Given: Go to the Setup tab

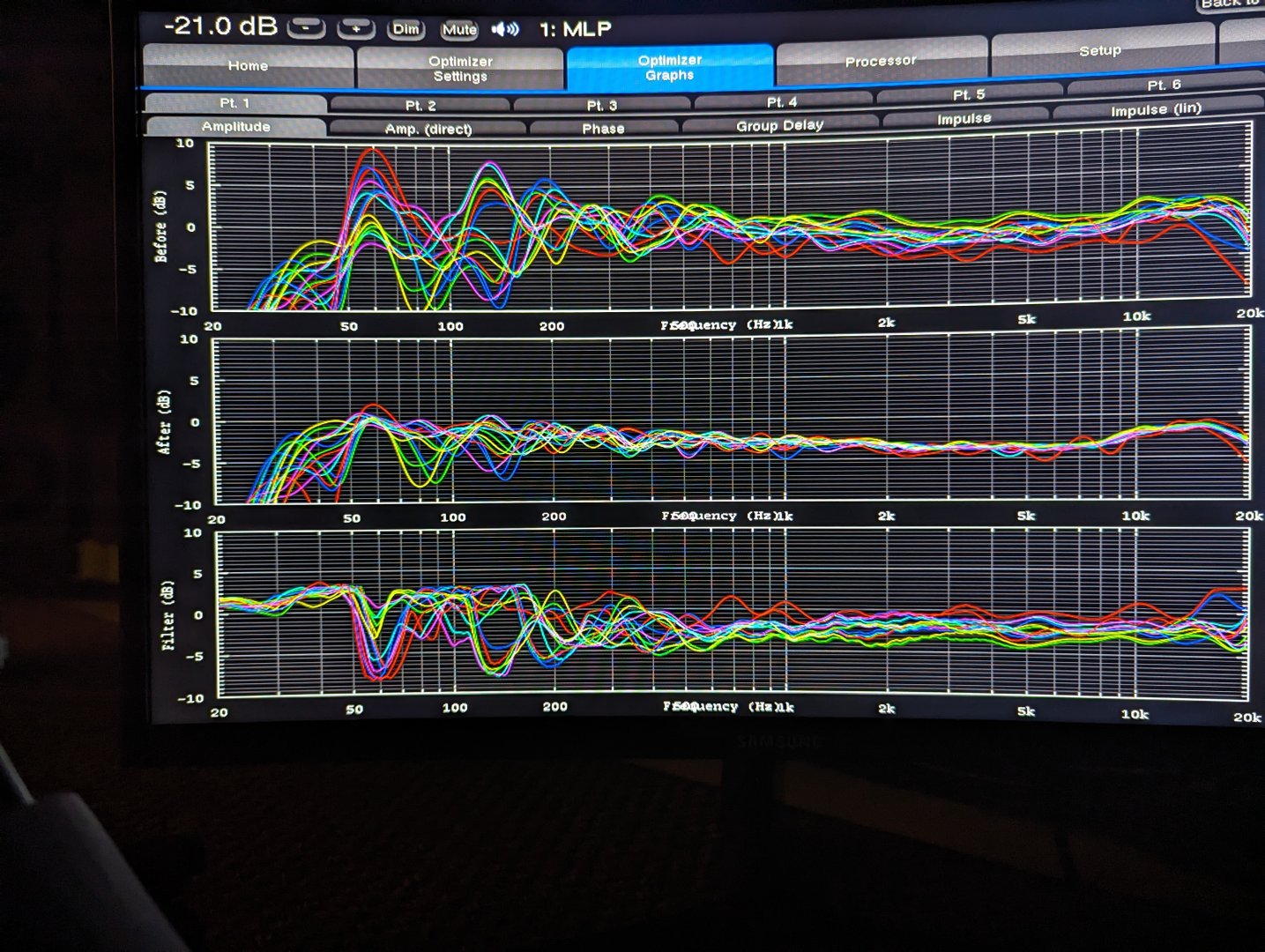Looking at the screenshot, I should click(x=1100, y=51).
